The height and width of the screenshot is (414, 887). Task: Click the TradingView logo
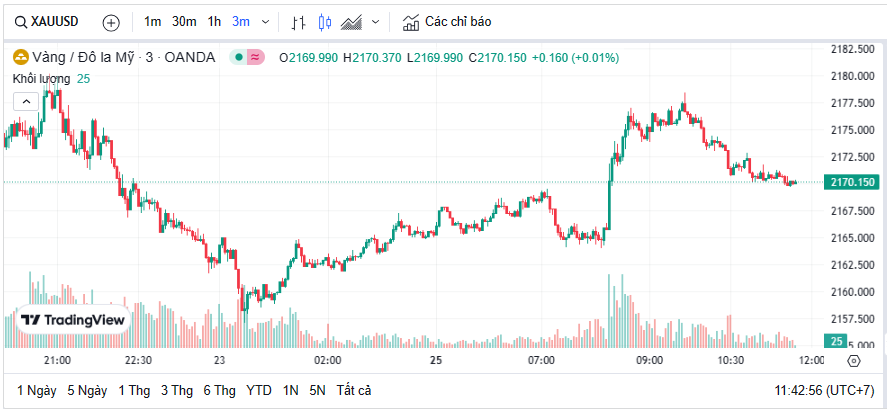pos(73,320)
